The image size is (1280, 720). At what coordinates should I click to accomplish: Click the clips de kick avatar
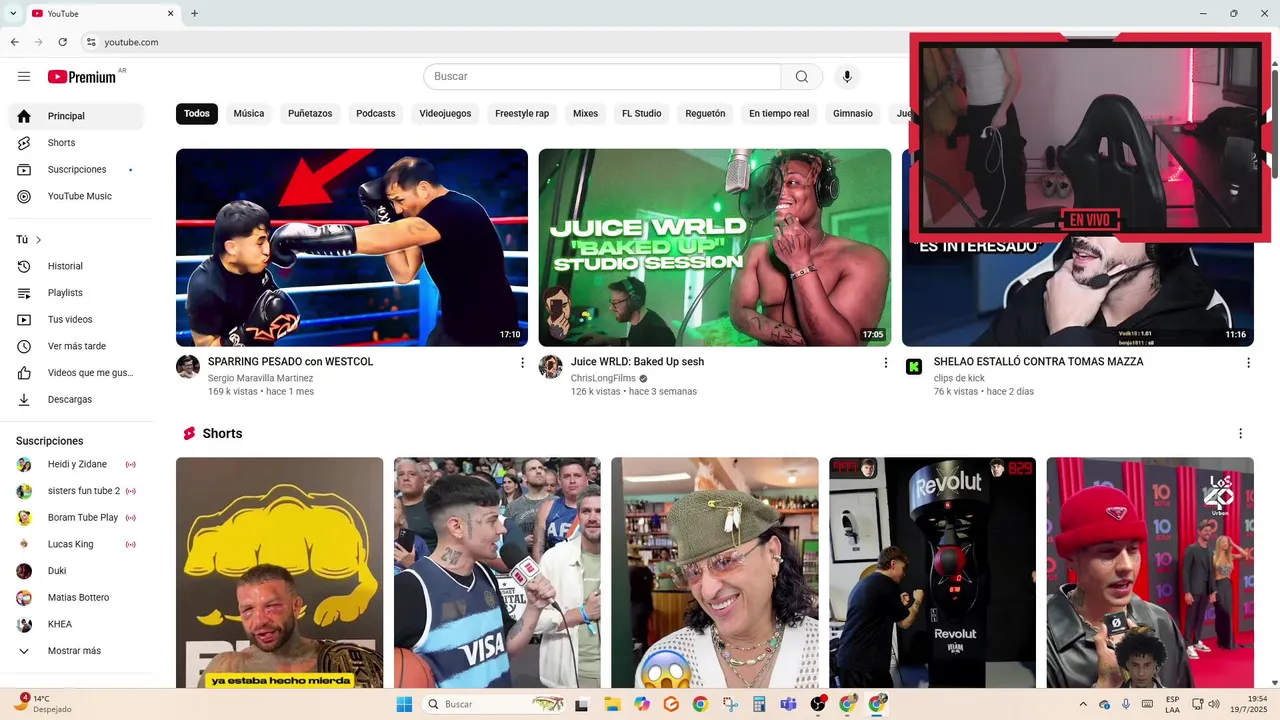pos(914,367)
